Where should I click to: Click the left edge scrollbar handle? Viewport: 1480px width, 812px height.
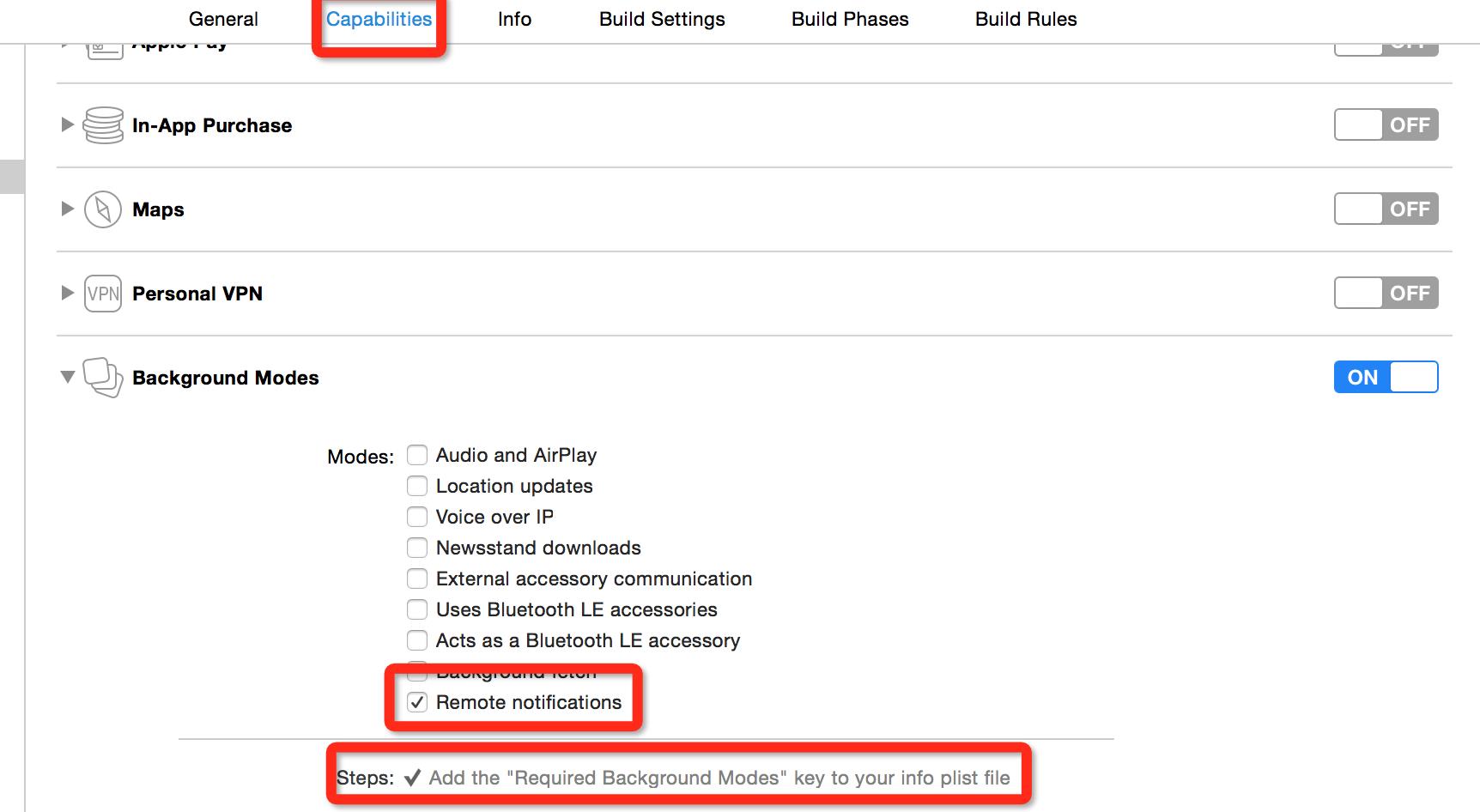[12, 177]
